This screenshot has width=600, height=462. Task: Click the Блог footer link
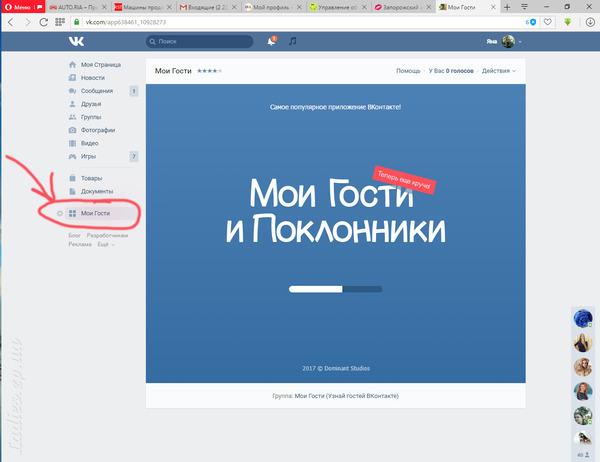pyautogui.click(x=74, y=235)
